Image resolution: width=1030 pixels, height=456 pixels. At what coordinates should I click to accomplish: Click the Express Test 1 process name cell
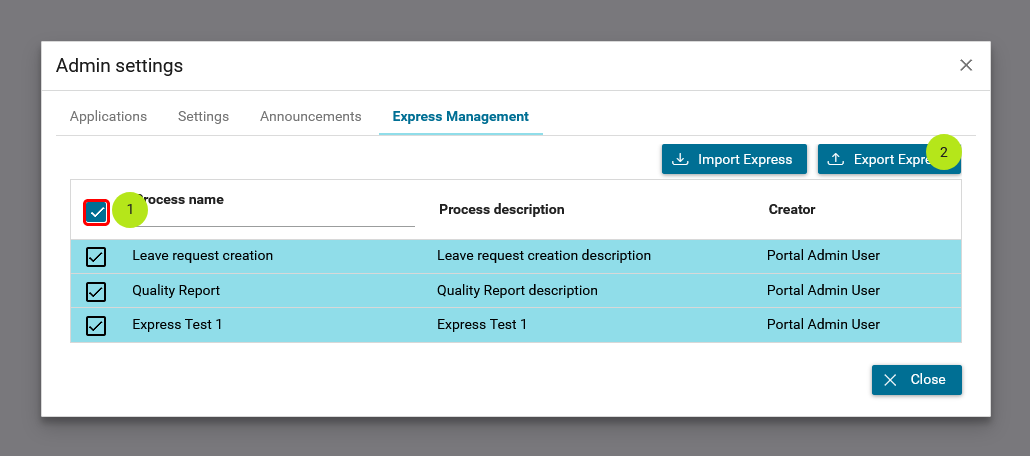[177, 325]
